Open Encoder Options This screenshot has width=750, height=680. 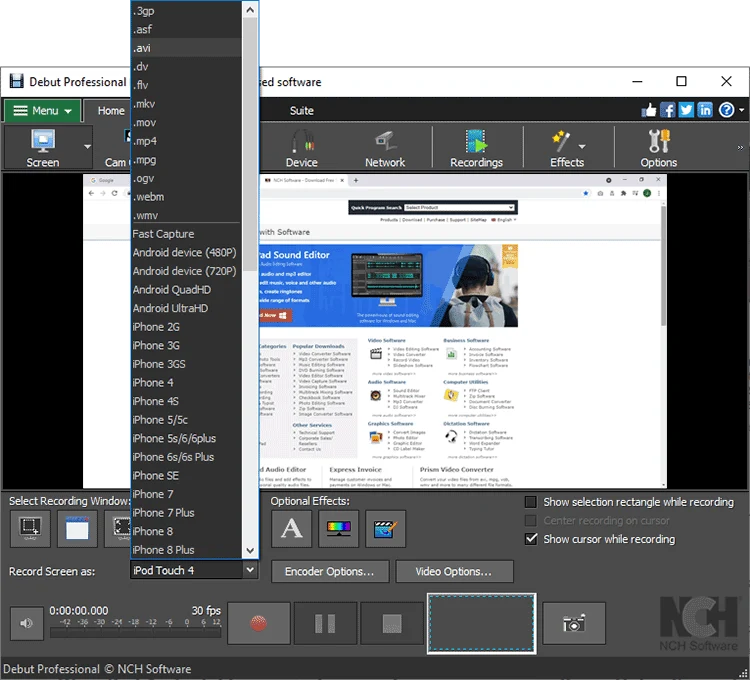(329, 572)
